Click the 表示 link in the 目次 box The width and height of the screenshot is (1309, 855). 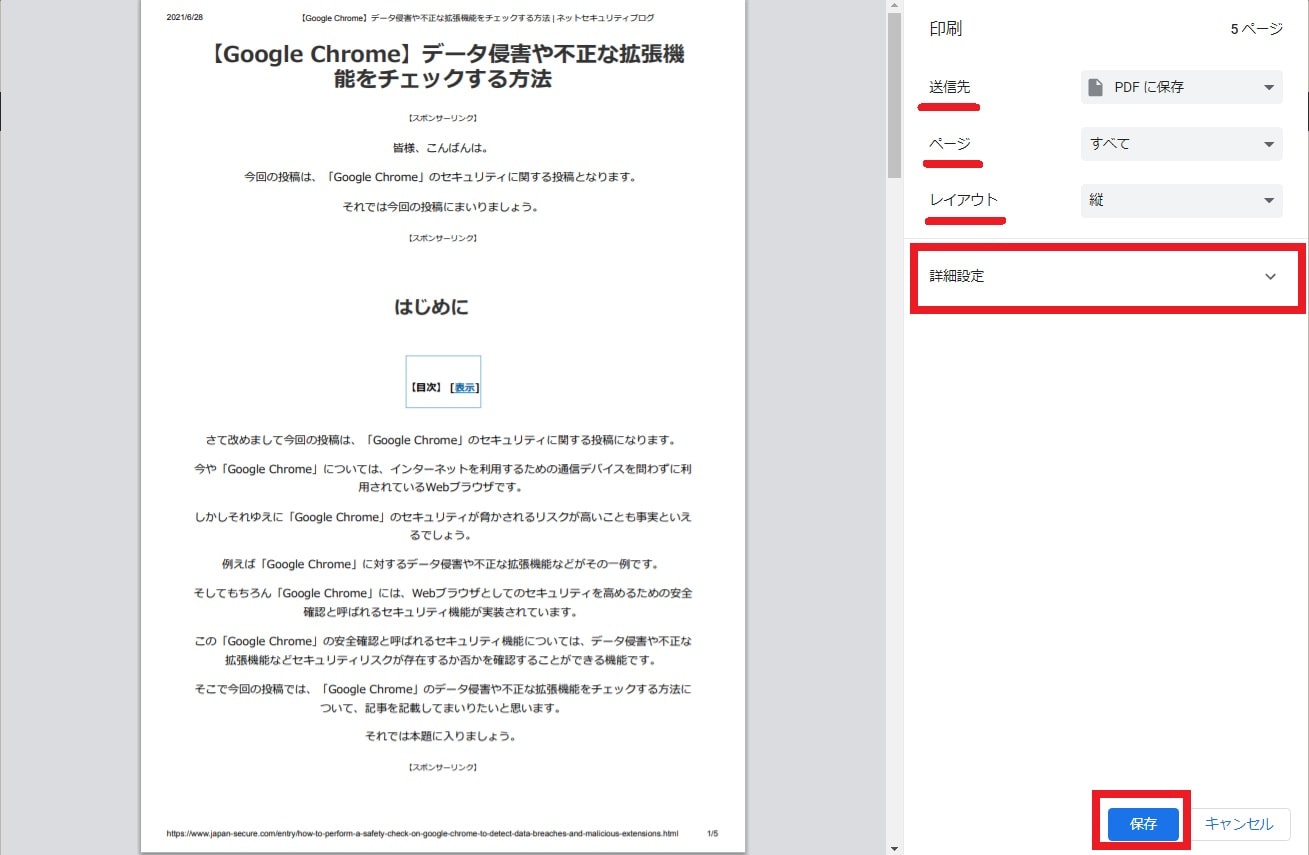tap(465, 387)
